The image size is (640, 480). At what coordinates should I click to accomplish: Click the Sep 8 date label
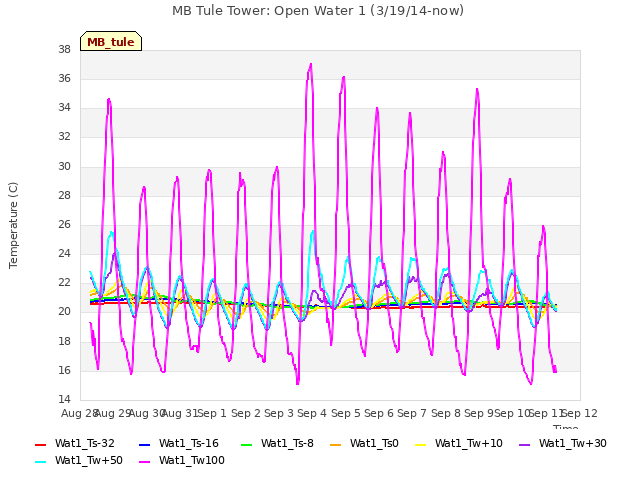tap(446, 414)
